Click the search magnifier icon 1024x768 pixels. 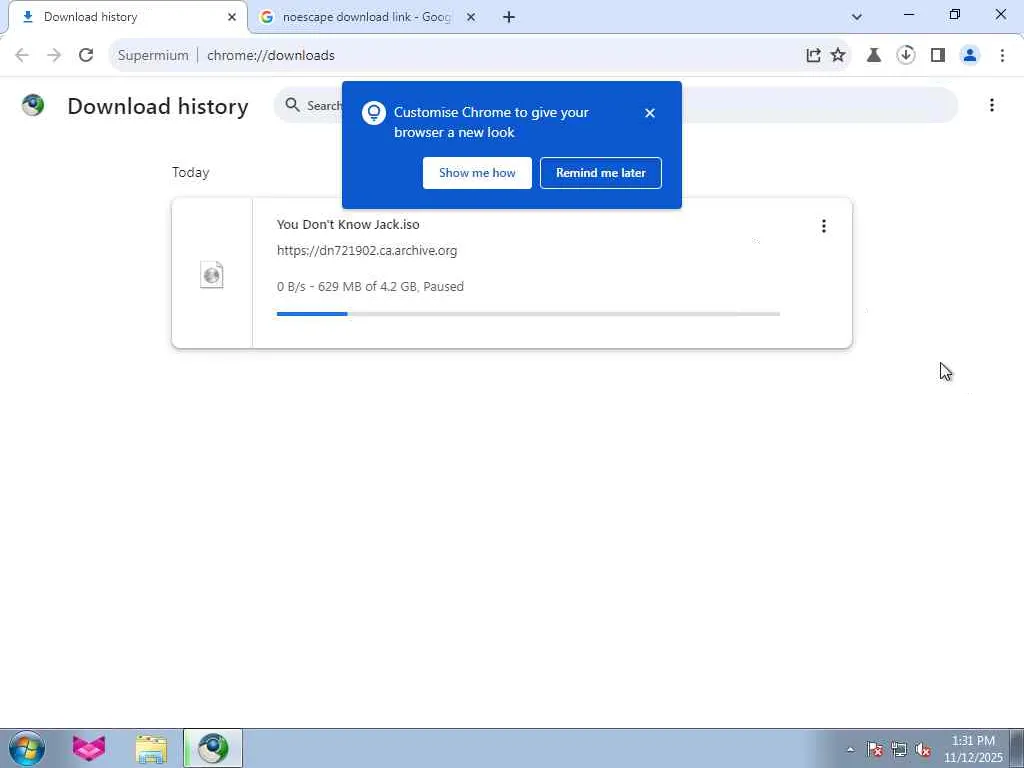coord(293,105)
